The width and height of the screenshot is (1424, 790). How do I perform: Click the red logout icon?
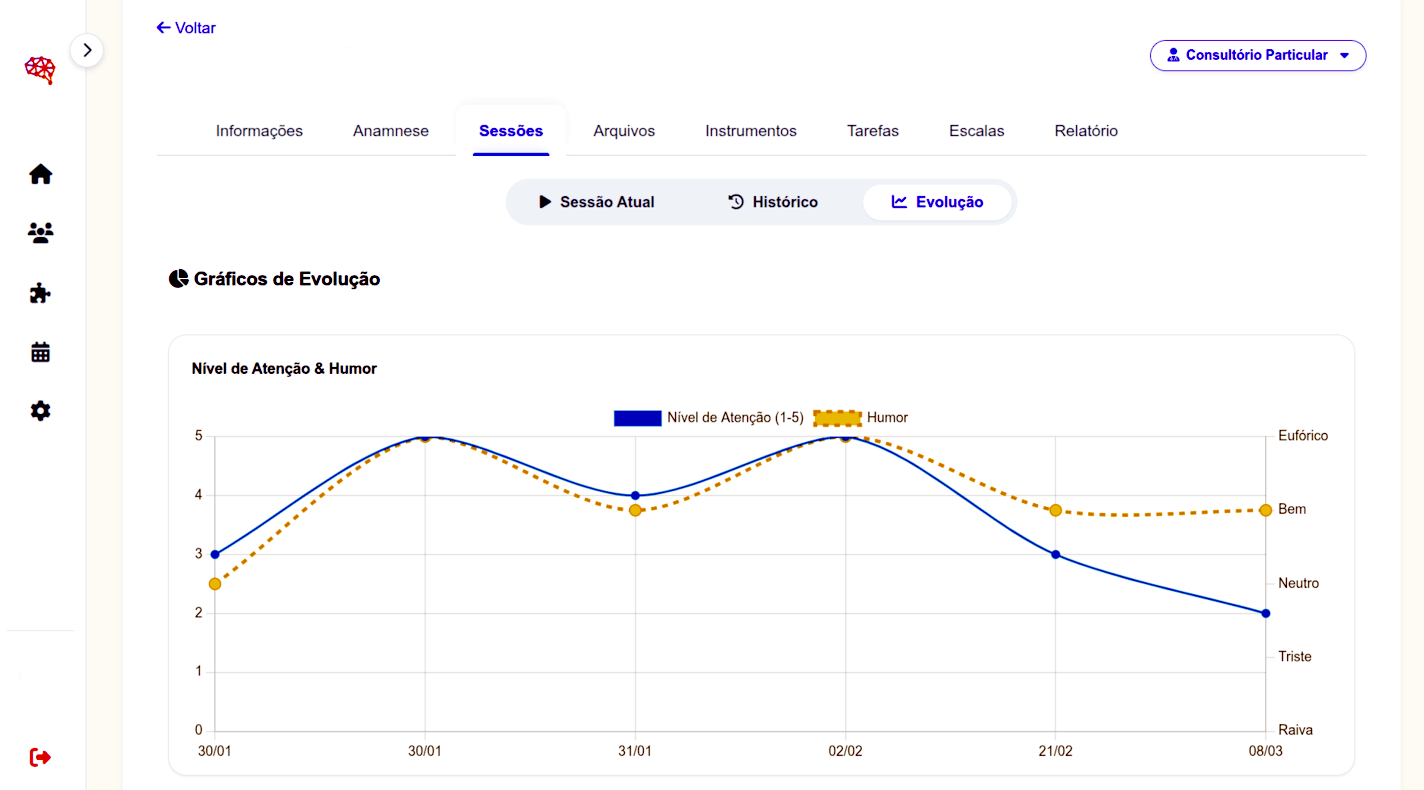[x=40, y=757]
